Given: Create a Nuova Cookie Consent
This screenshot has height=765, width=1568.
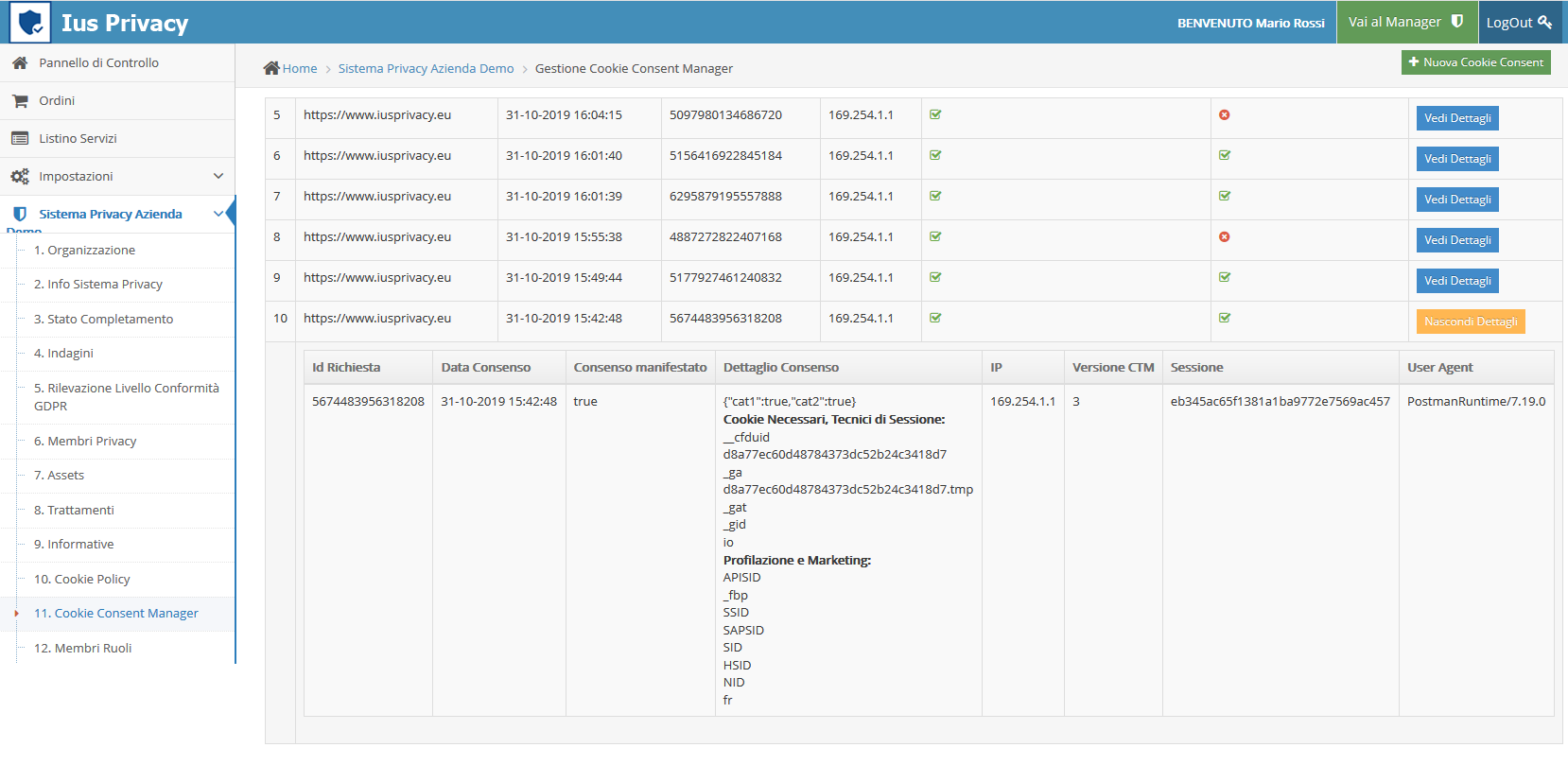Looking at the screenshot, I should pyautogui.click(x=1475, y=61).
